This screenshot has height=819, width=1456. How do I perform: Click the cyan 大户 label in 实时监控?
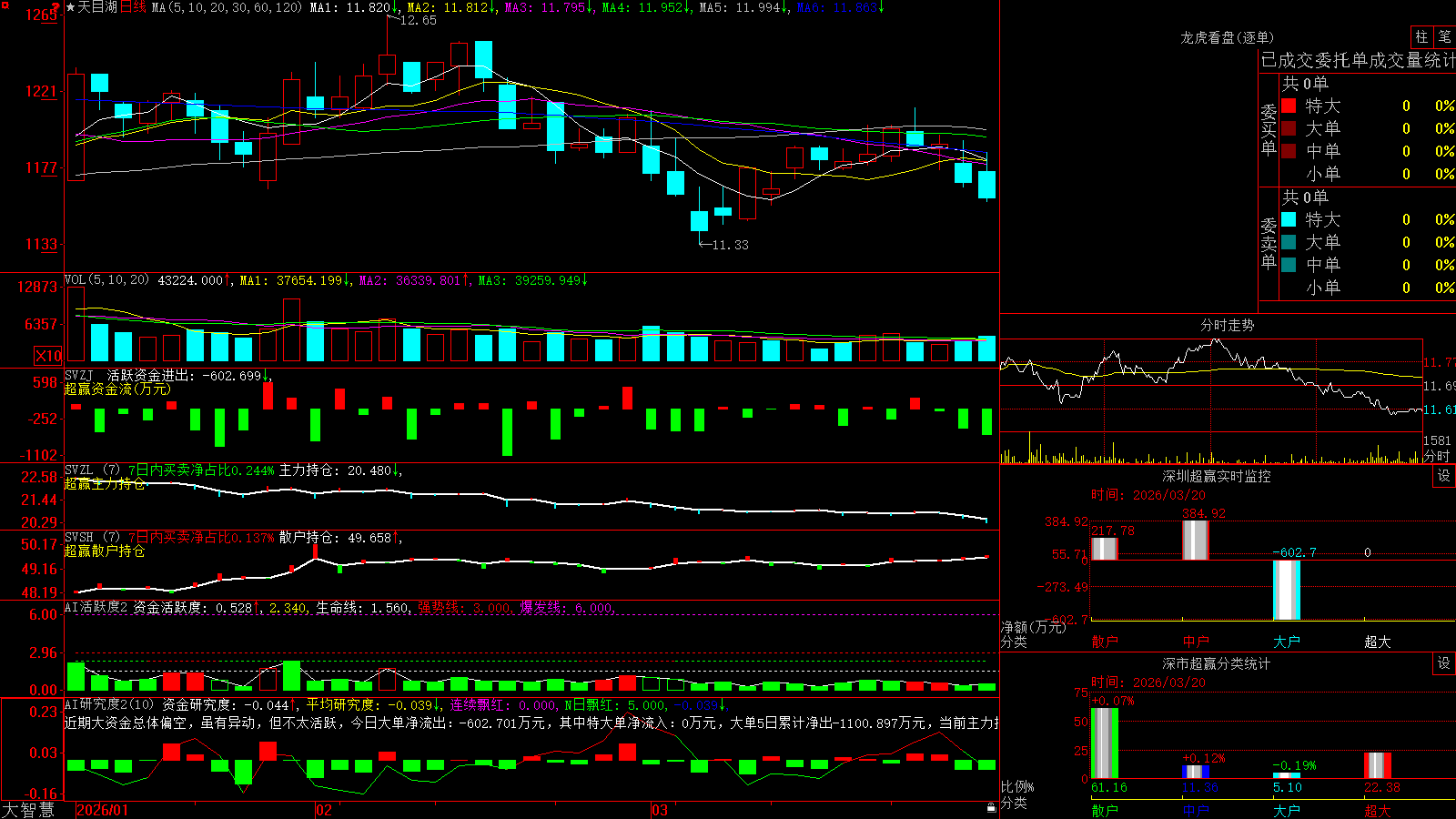point(1287,642)
